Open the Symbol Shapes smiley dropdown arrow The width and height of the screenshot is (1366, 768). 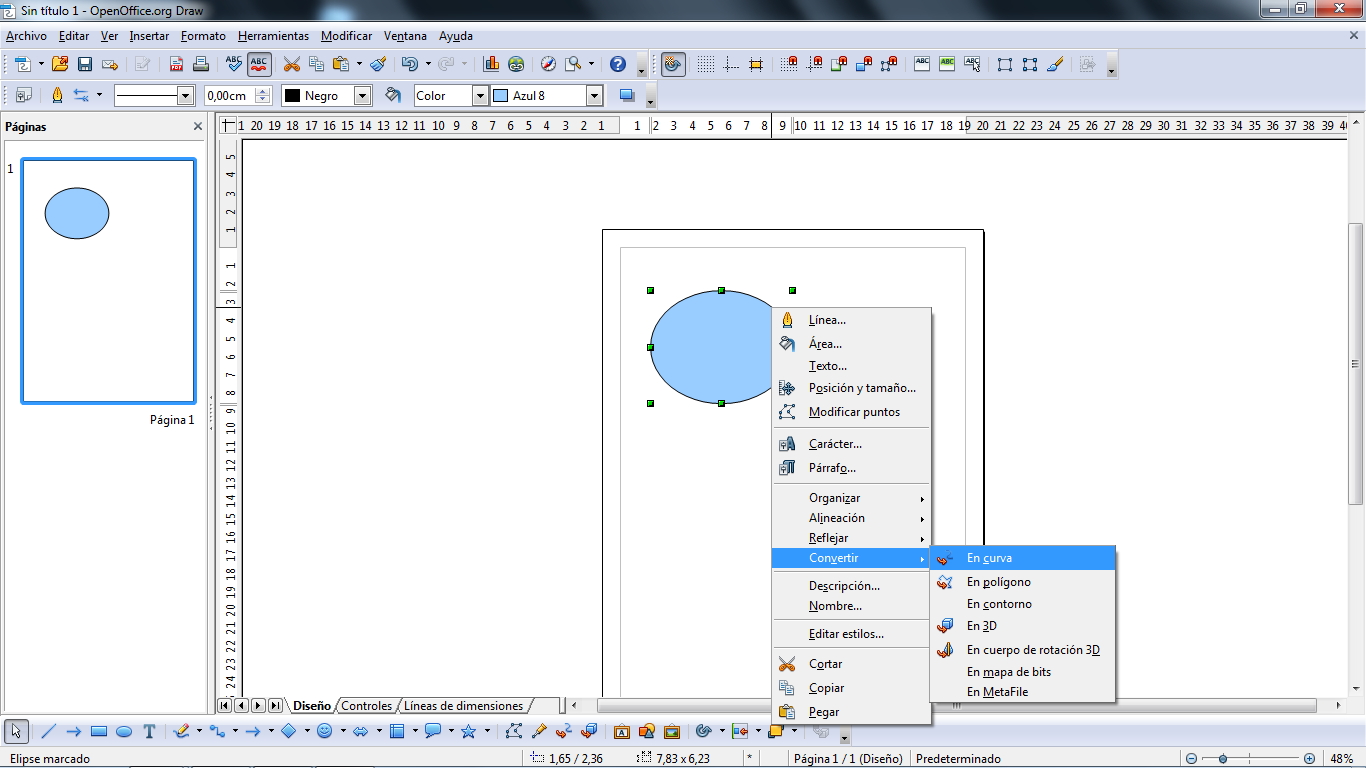[x=343, y=731]
